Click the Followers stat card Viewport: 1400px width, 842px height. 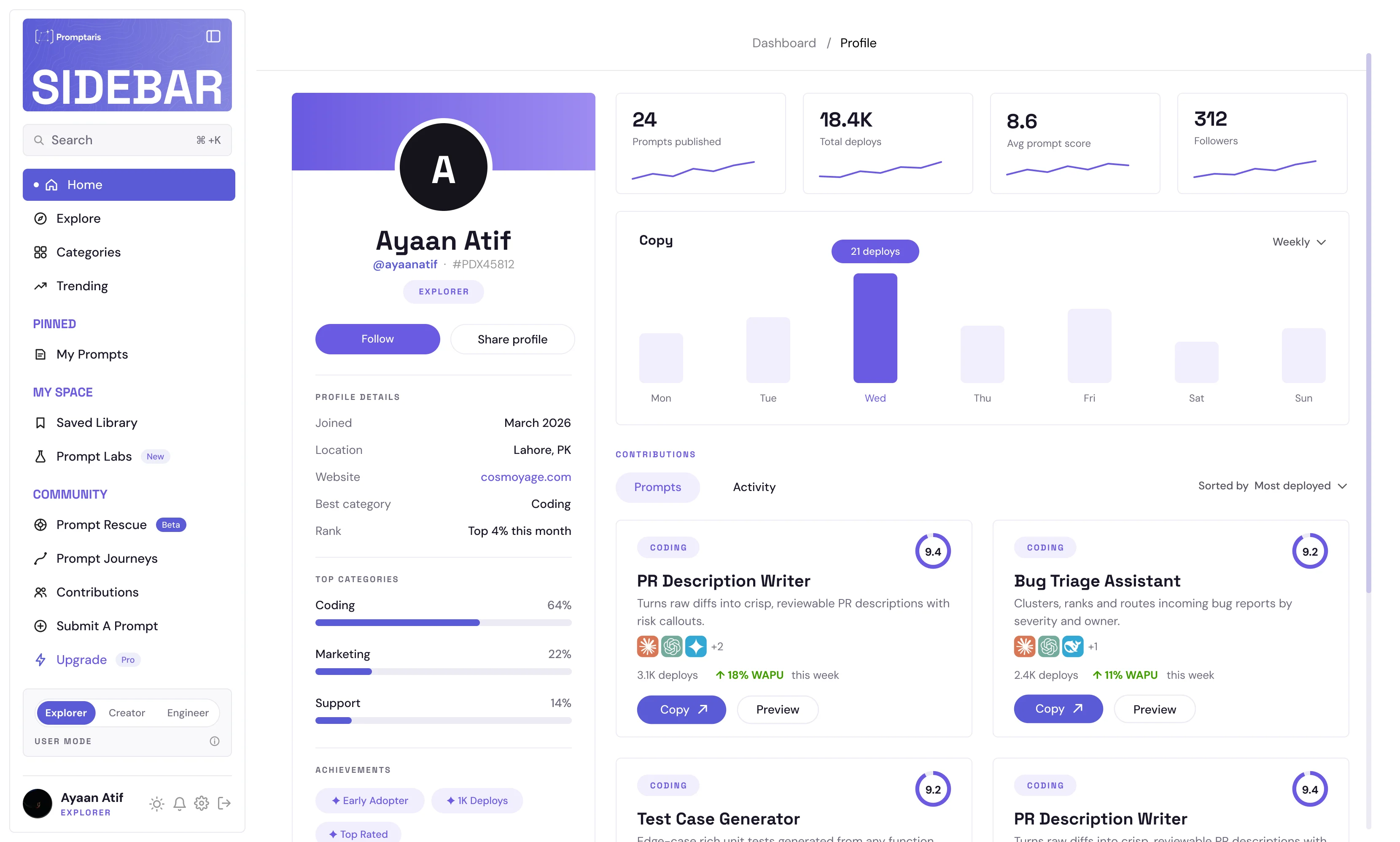1262,143
